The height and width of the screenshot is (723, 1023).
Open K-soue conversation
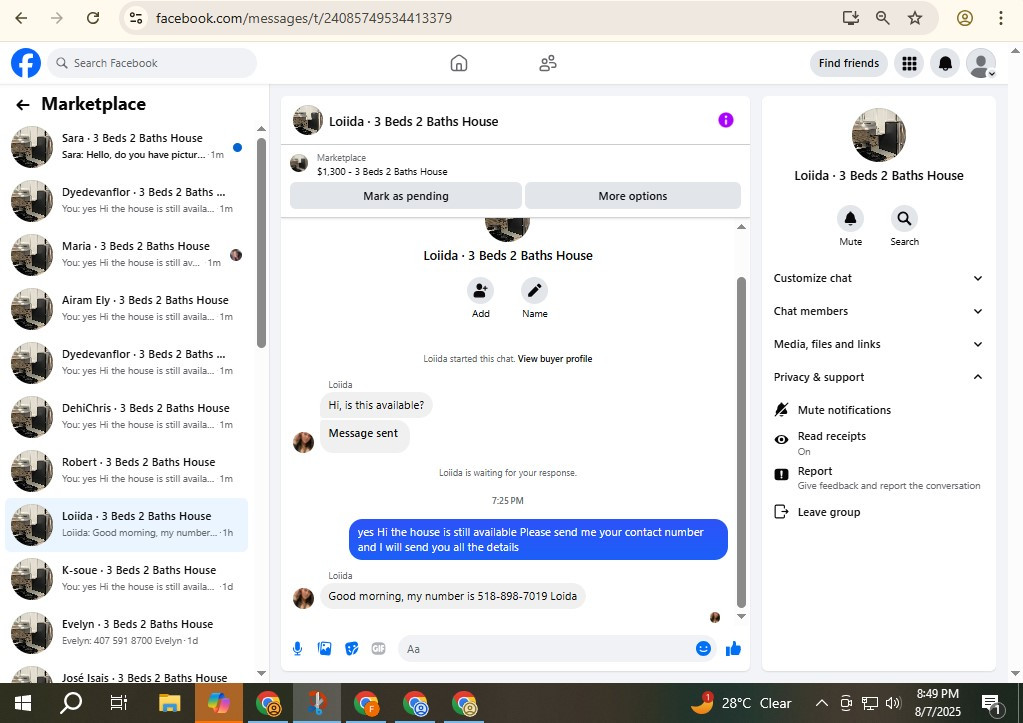(127, 578)
